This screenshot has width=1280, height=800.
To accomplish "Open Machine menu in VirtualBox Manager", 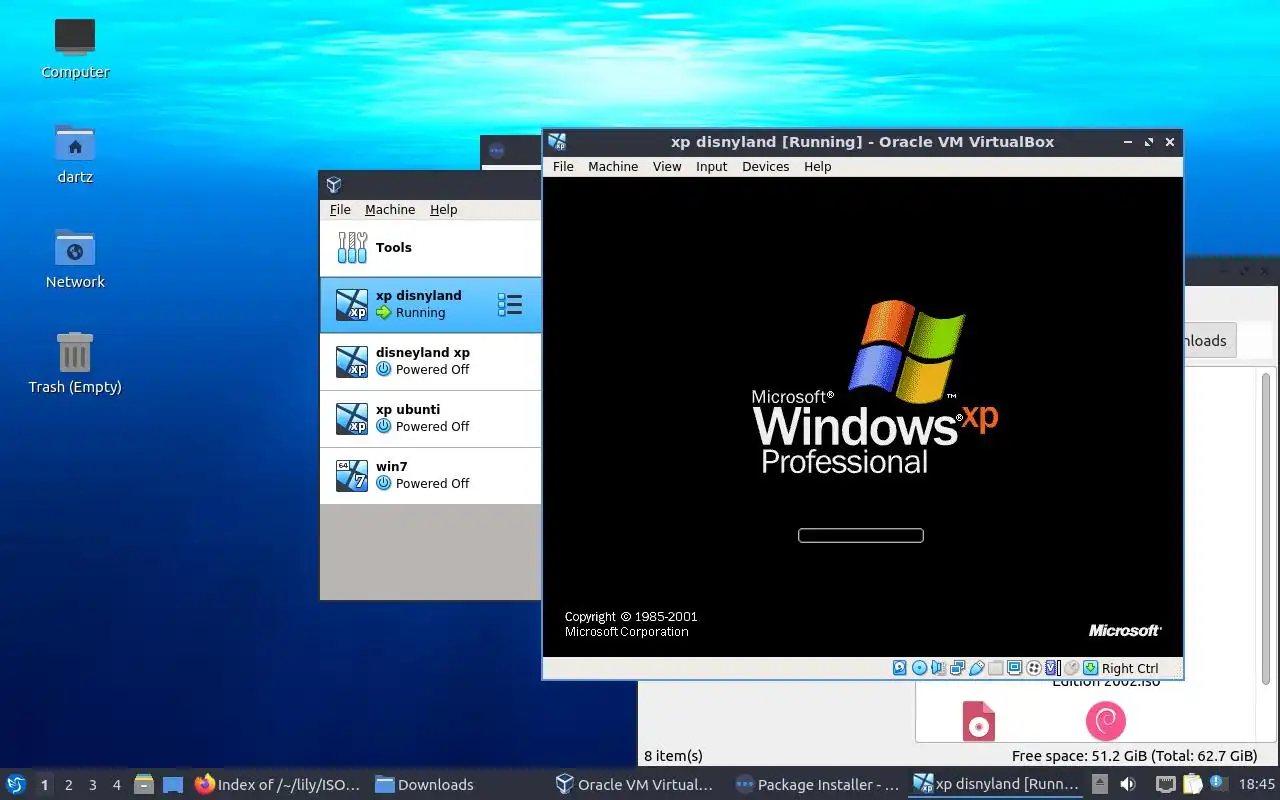I will [x=390, y=209].
